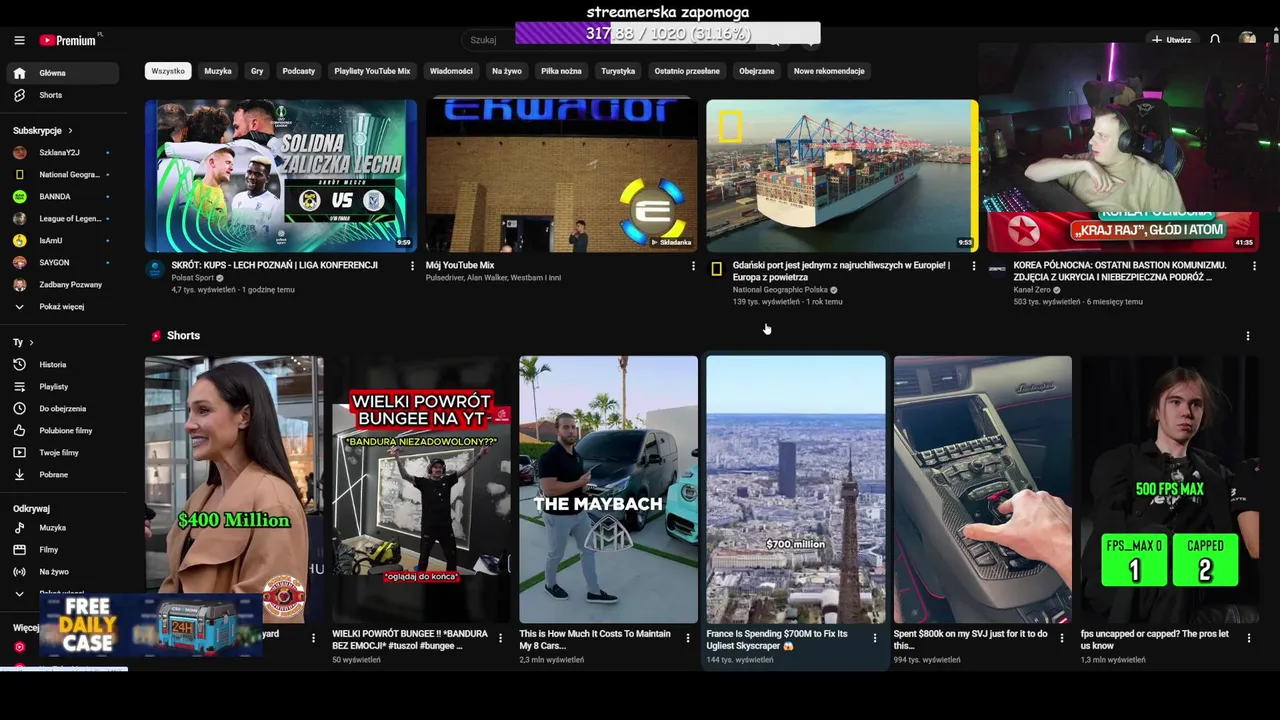Click Kanał Zero channel link

click(x=1032, y=290)
